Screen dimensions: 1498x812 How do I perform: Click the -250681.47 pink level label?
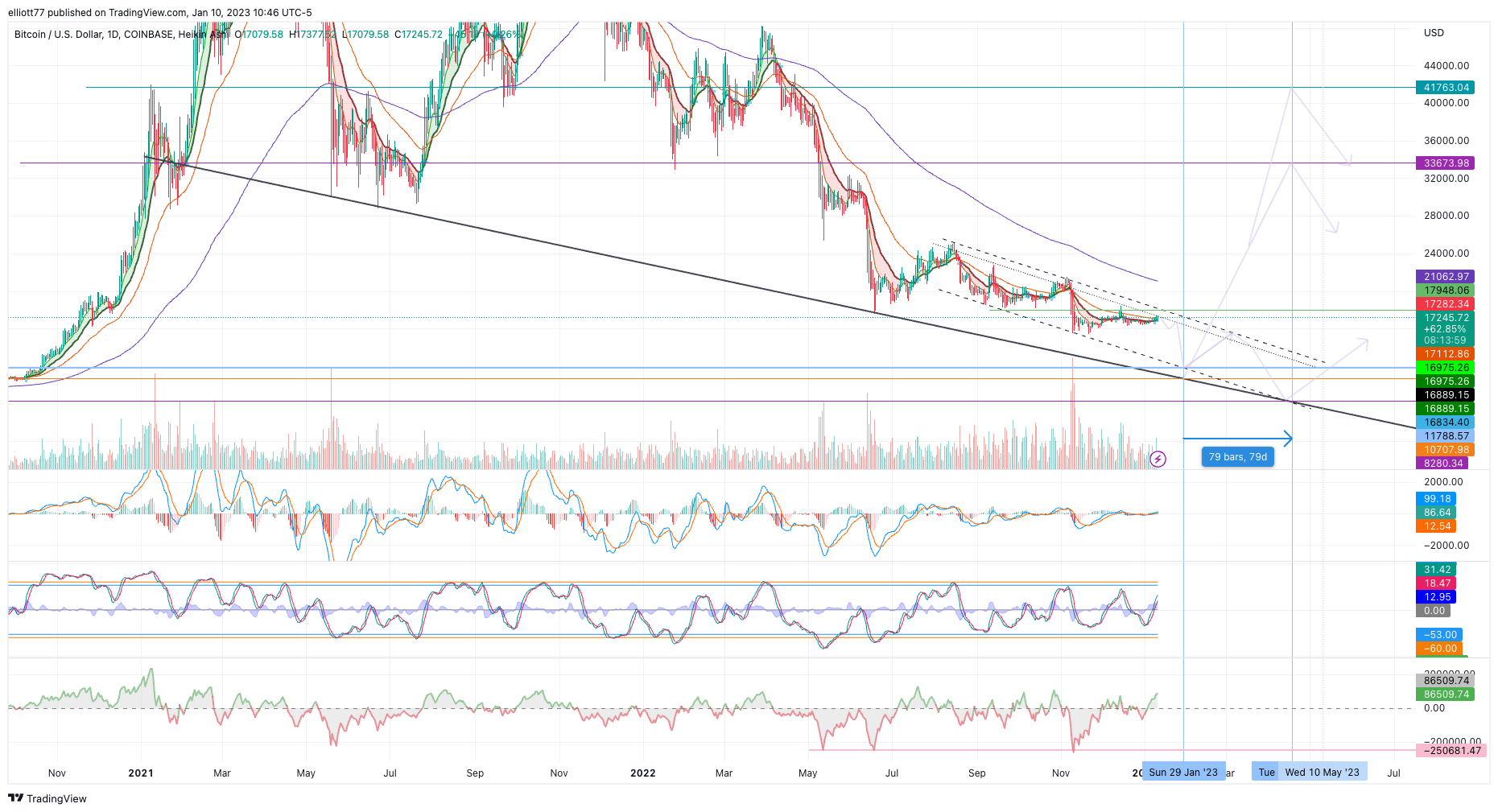pyautogui.click(x=1451, y=751)
